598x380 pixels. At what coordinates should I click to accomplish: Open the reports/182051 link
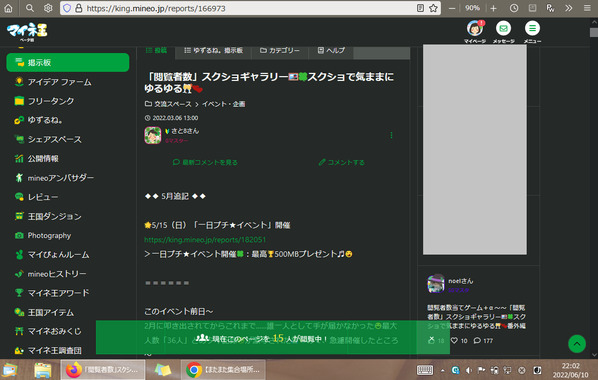coord(205,240)
